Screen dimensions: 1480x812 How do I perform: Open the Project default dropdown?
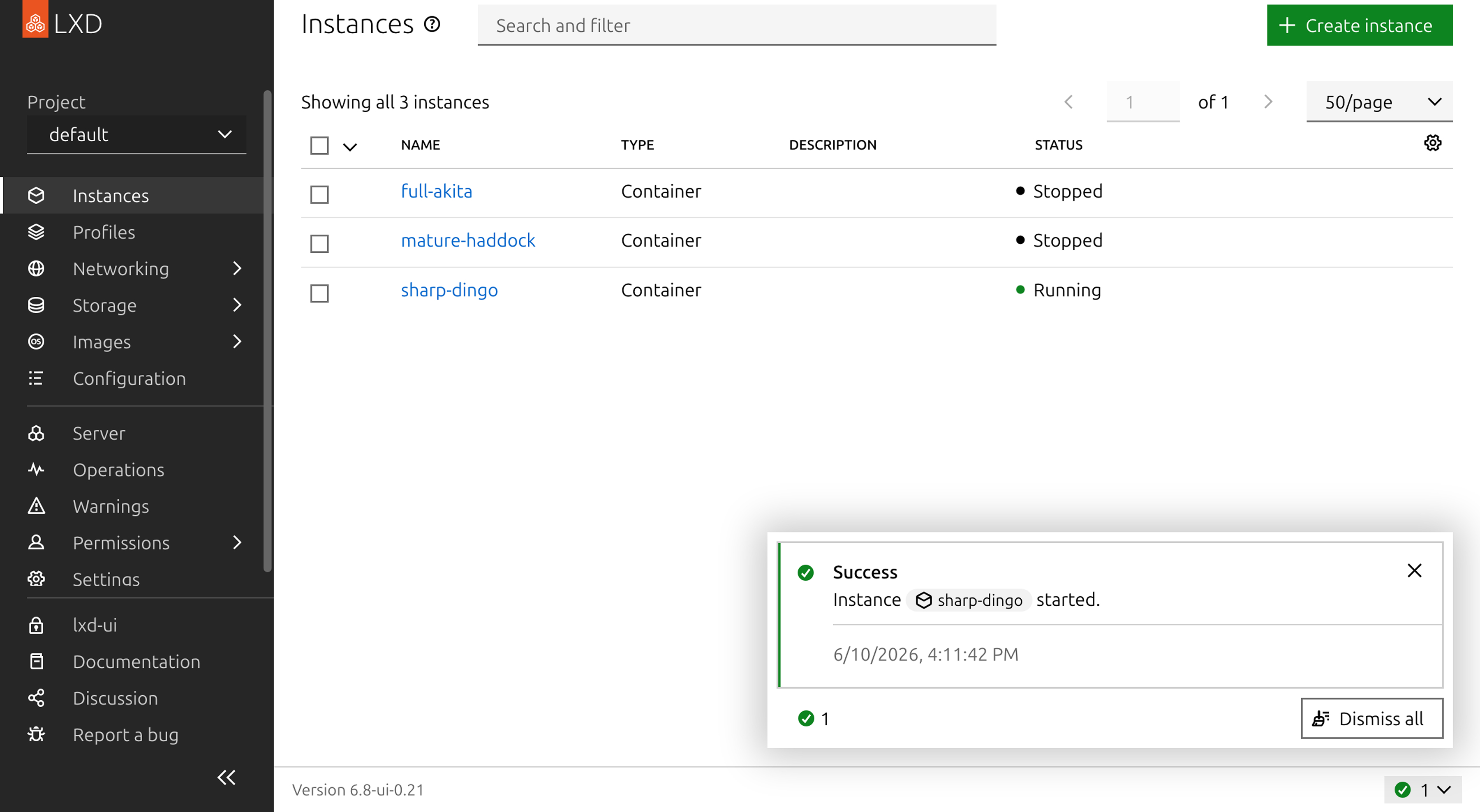click(x=137, y=135)
